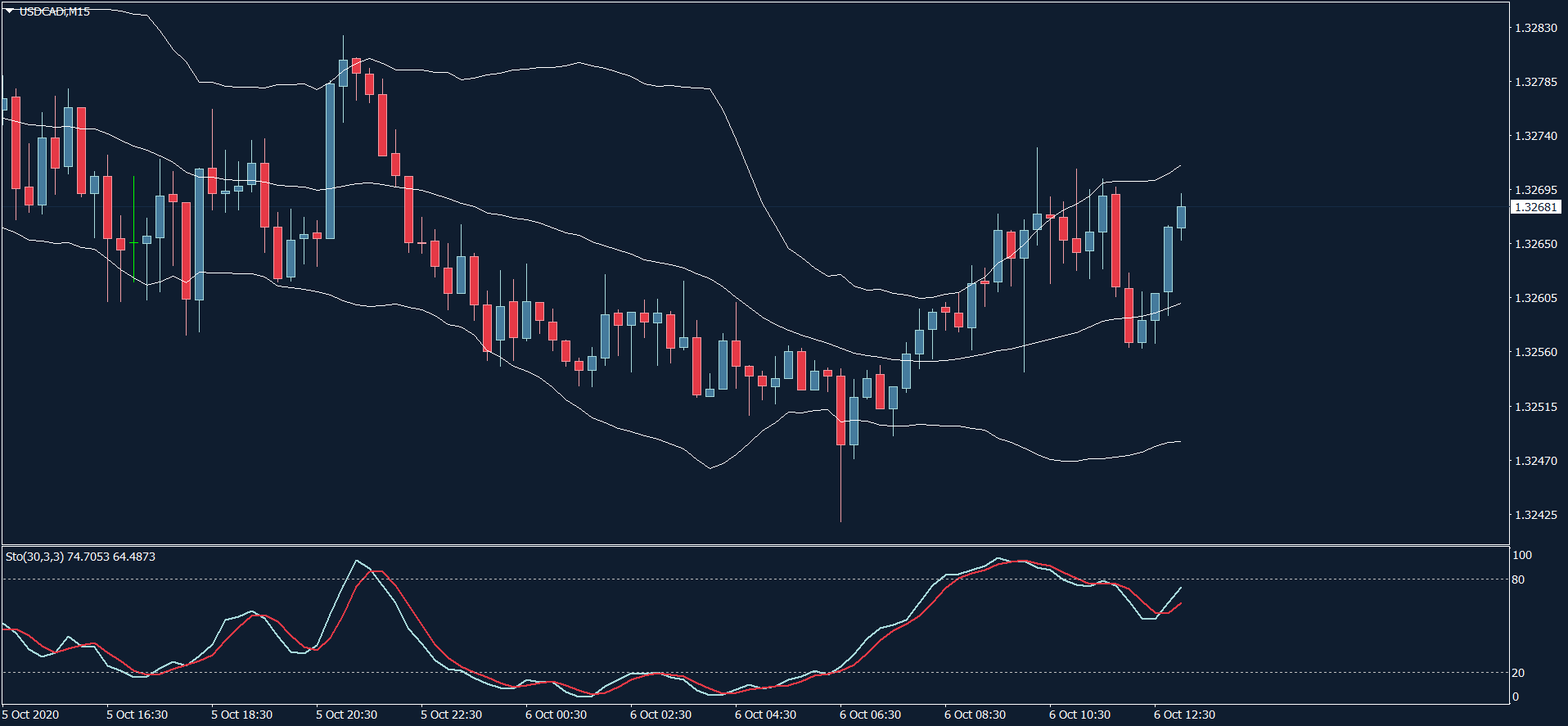Click the USDCADi,M15 chart title label
This screenshot has height=726, width=1568.
pos(54,11)
